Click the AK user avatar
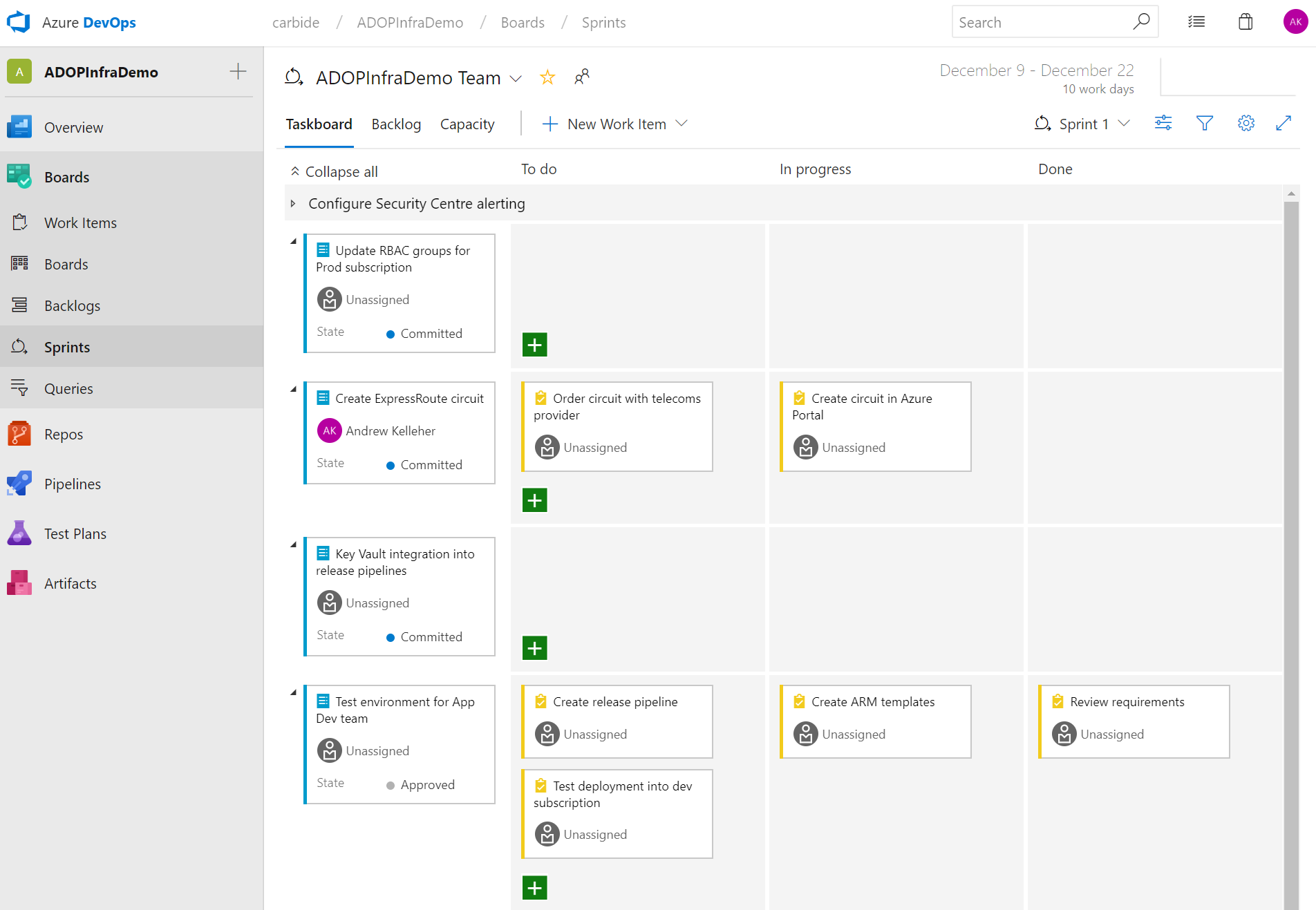Image resolution: width=1316 pixels, height=910 pixels. tap(1295, 22)
